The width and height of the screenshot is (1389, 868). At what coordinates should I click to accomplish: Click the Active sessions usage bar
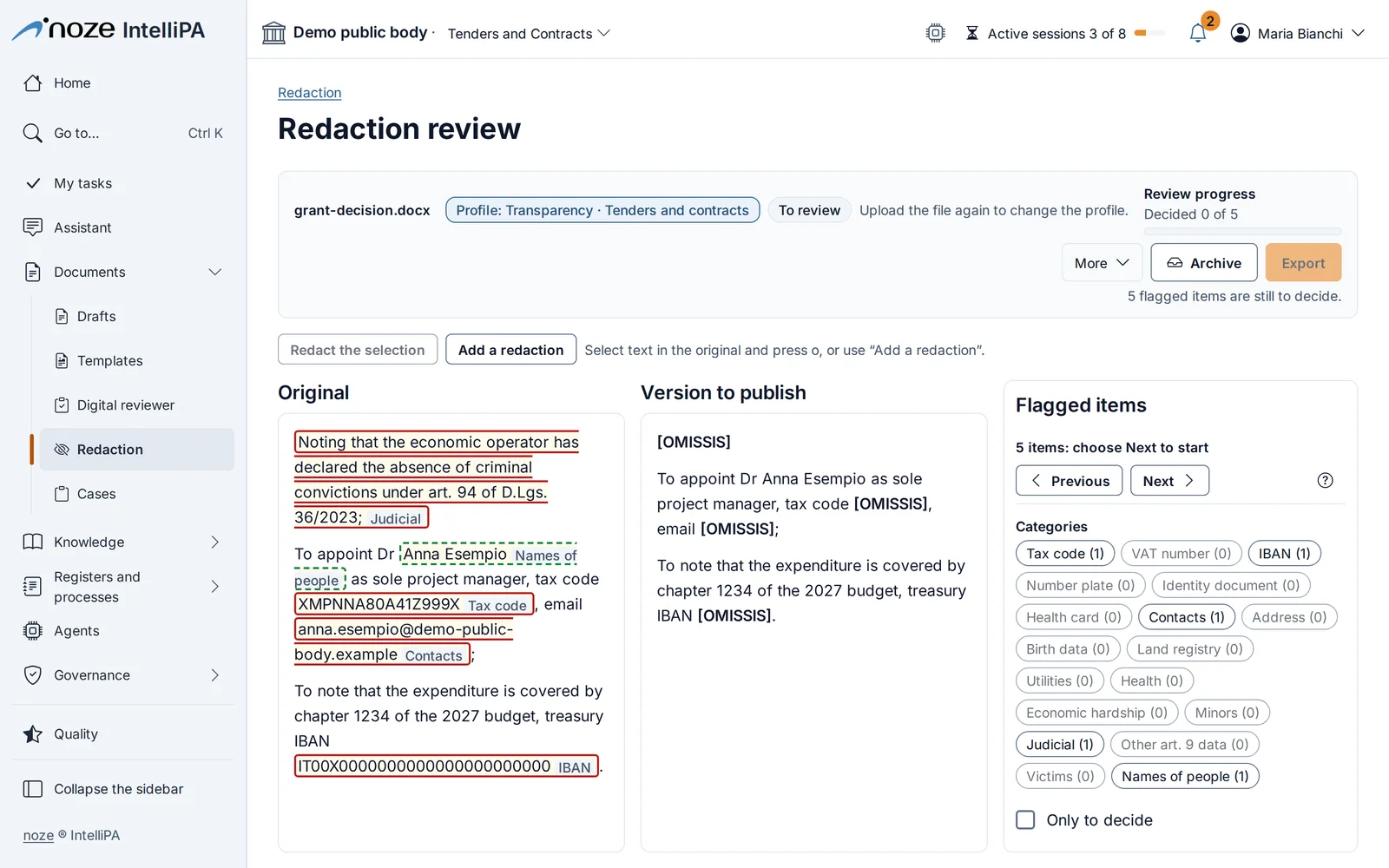[1149, 33]
